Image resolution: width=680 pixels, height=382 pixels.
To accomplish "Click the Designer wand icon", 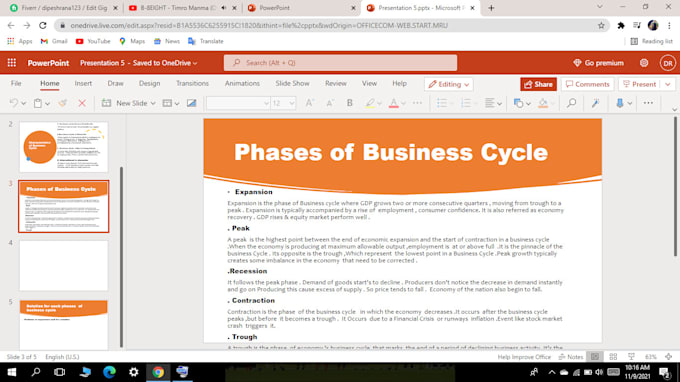I will click(x=595, y=103).
